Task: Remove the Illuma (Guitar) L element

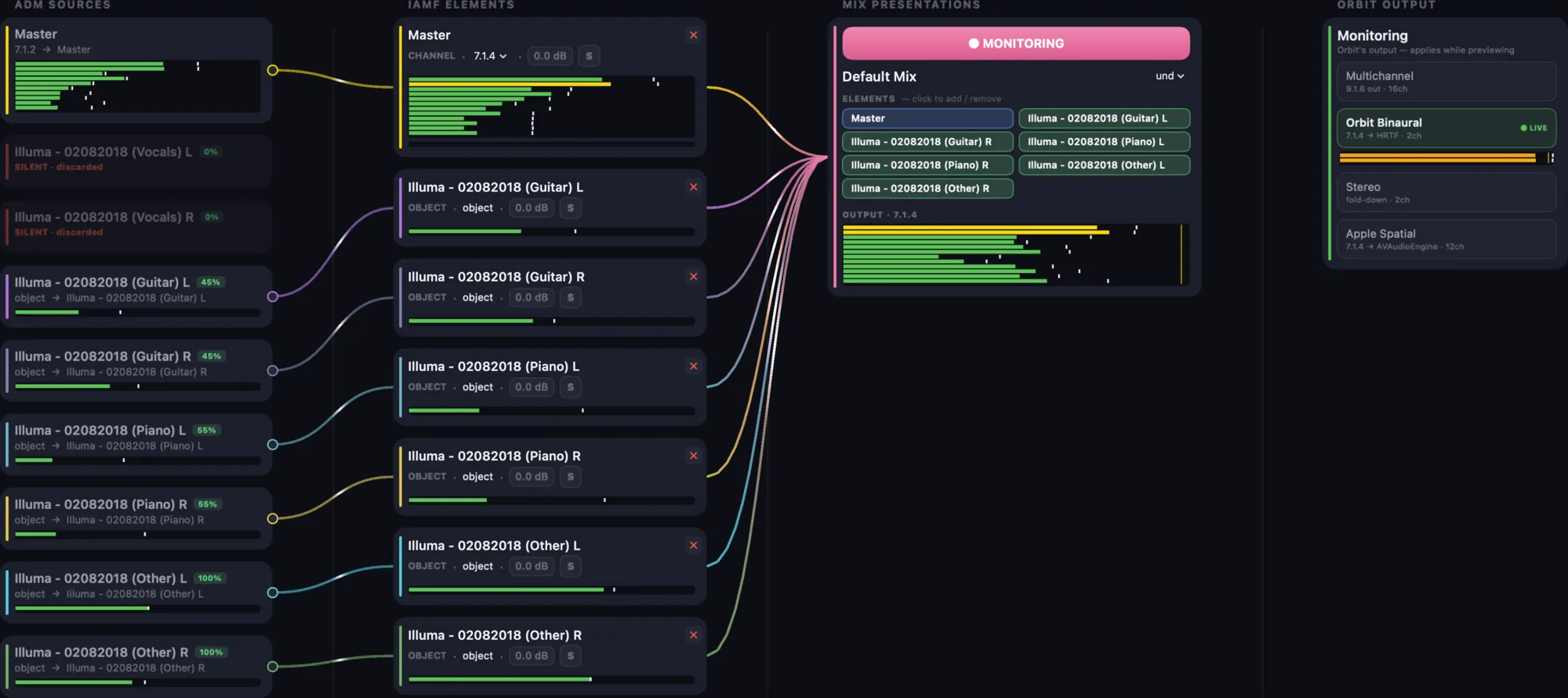Action: pos(693,187)
